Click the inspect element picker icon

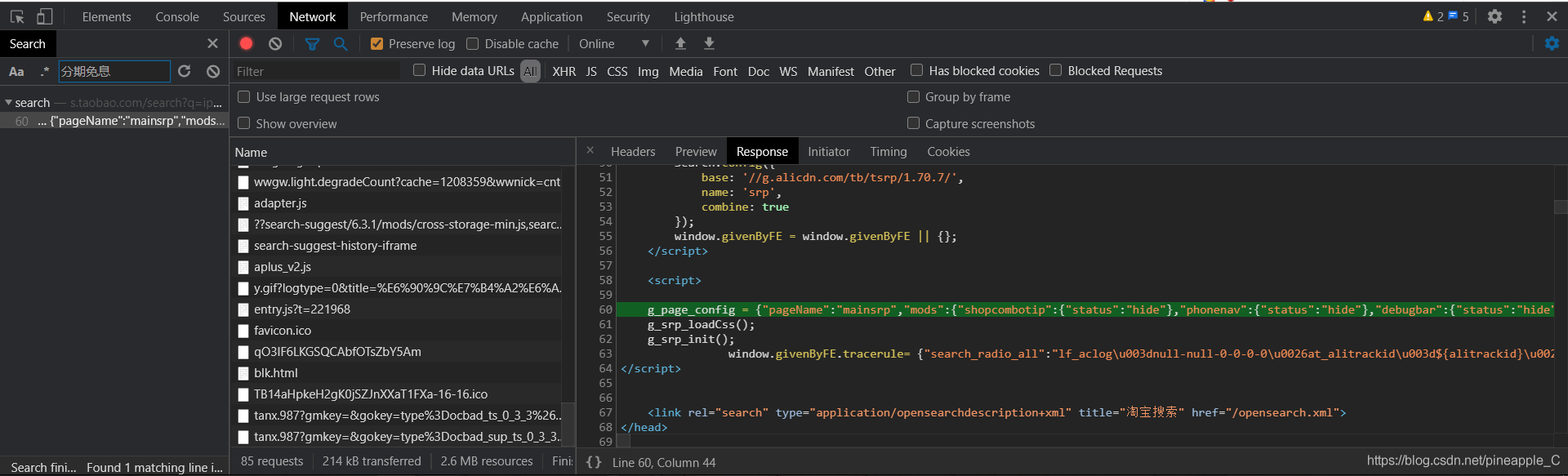[17, 16]
